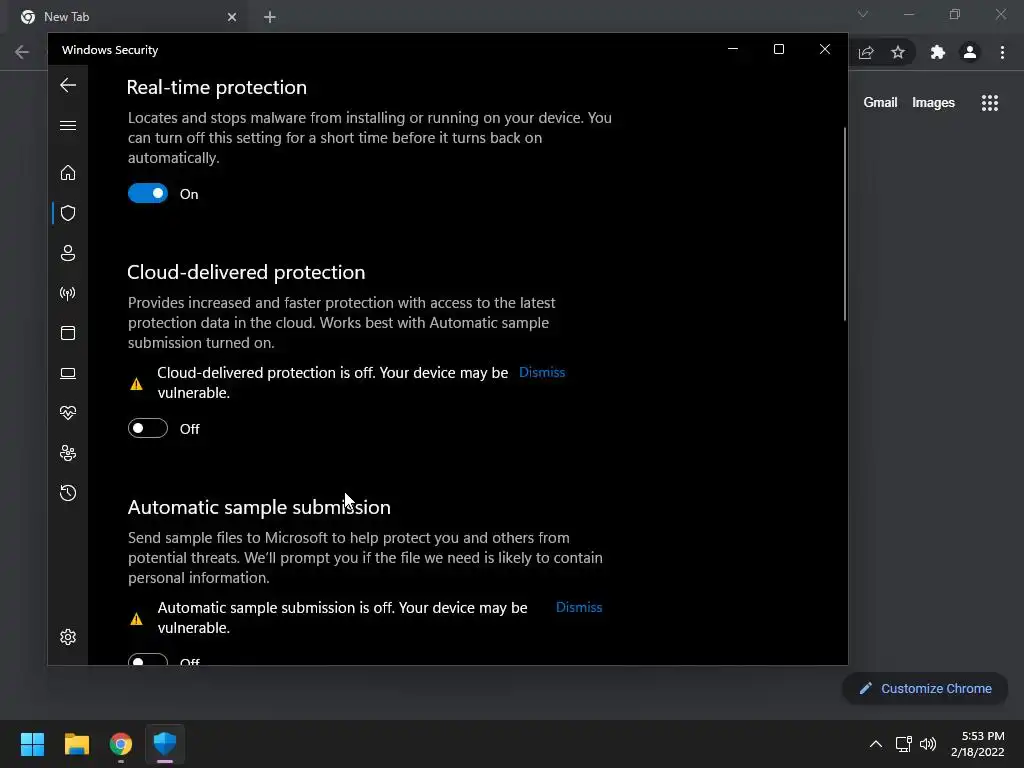Select Virus & threat protection shield icon

[x=68, y=213]
